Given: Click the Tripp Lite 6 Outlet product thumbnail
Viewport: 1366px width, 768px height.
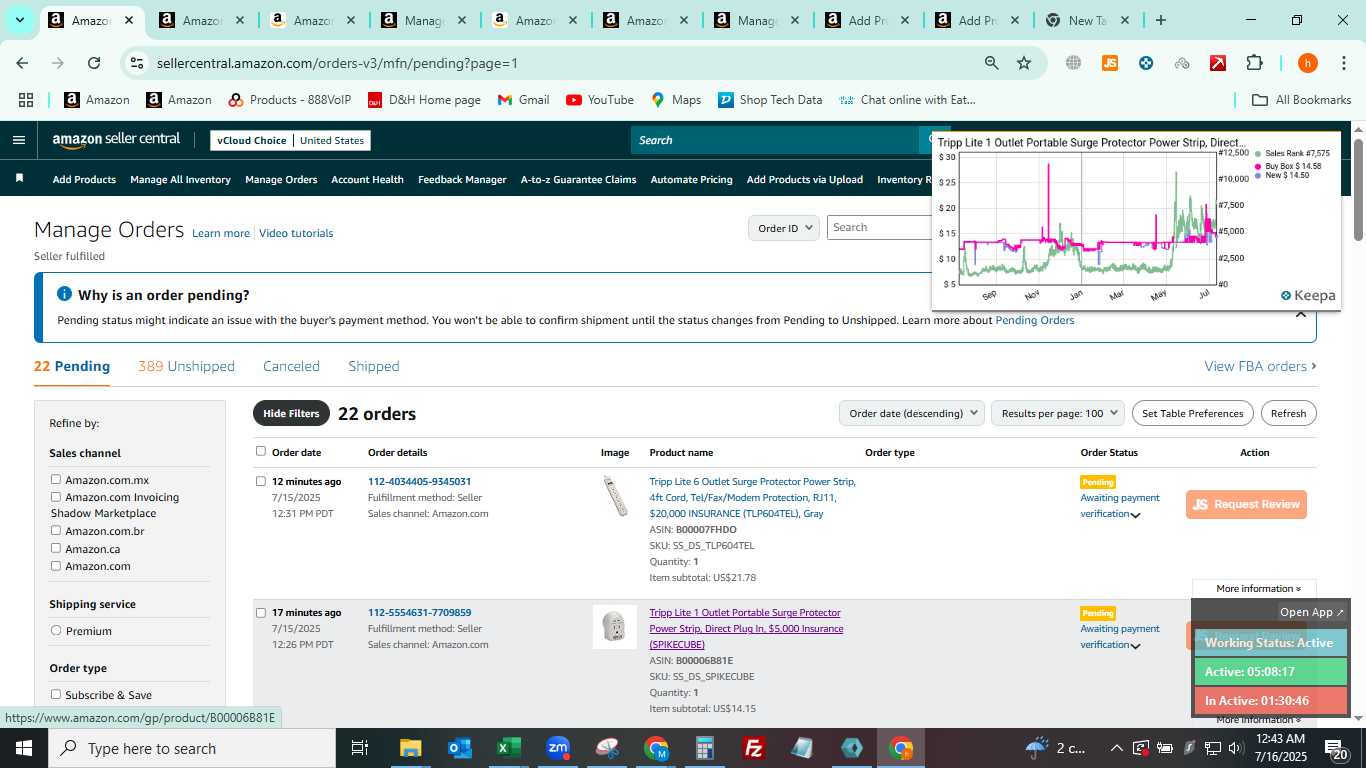Looking at the screenshot, I should pos(615,497).
